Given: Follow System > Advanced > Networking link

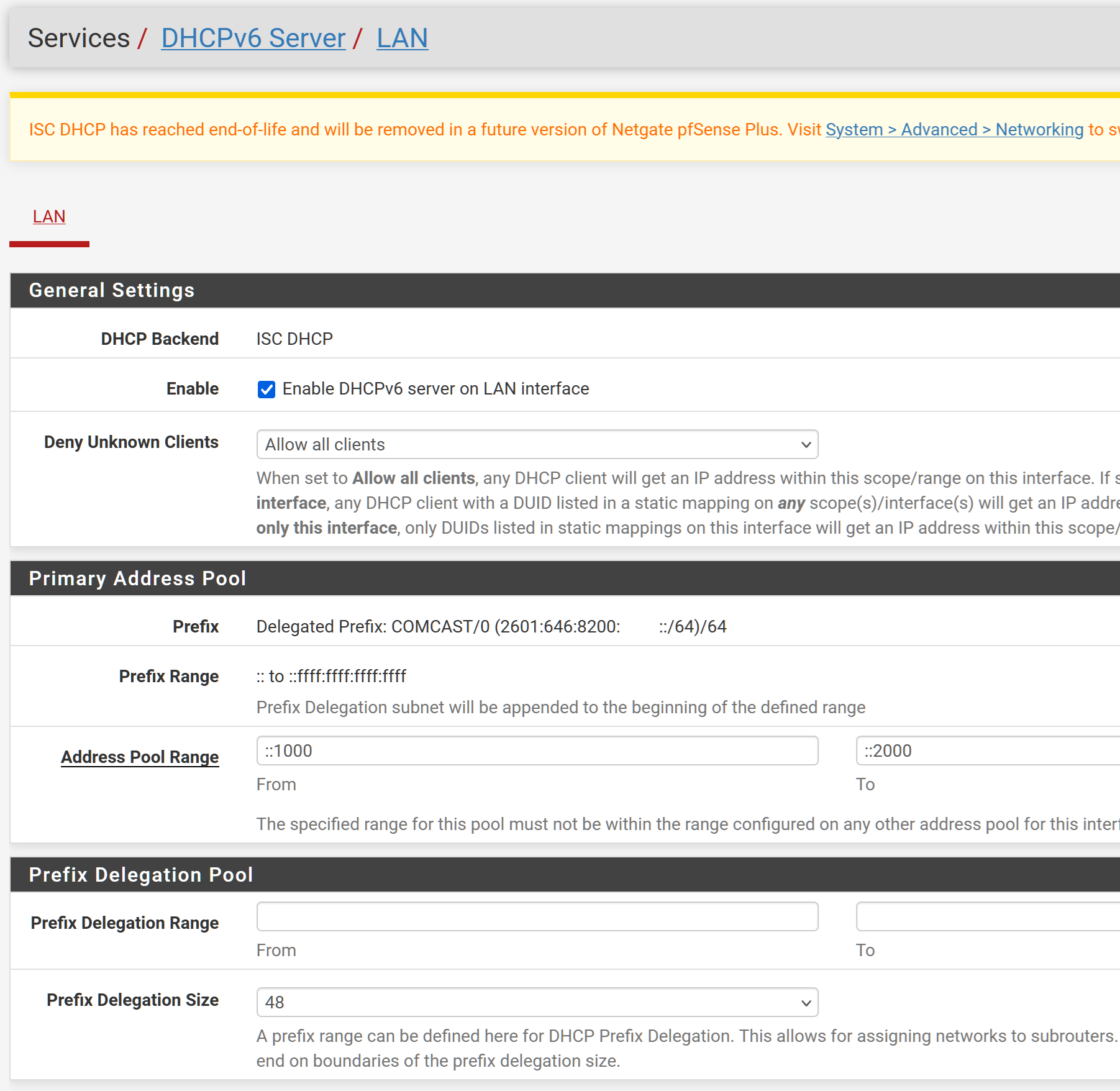Looking at the screenshot, I should pyautogui.click(x=954, y=129).
